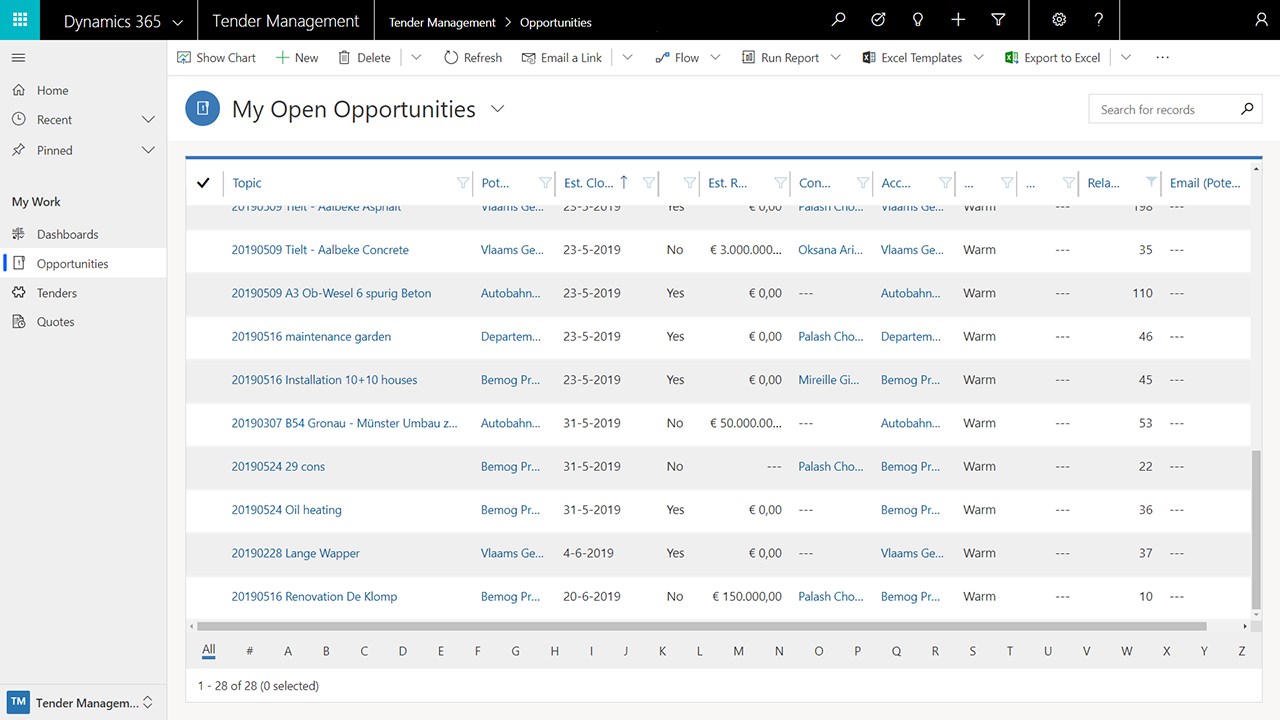The width and height of the screenshot is (1280, 720).
Task: Open filter on Est. Revenue column
Action: click(780, 183)
